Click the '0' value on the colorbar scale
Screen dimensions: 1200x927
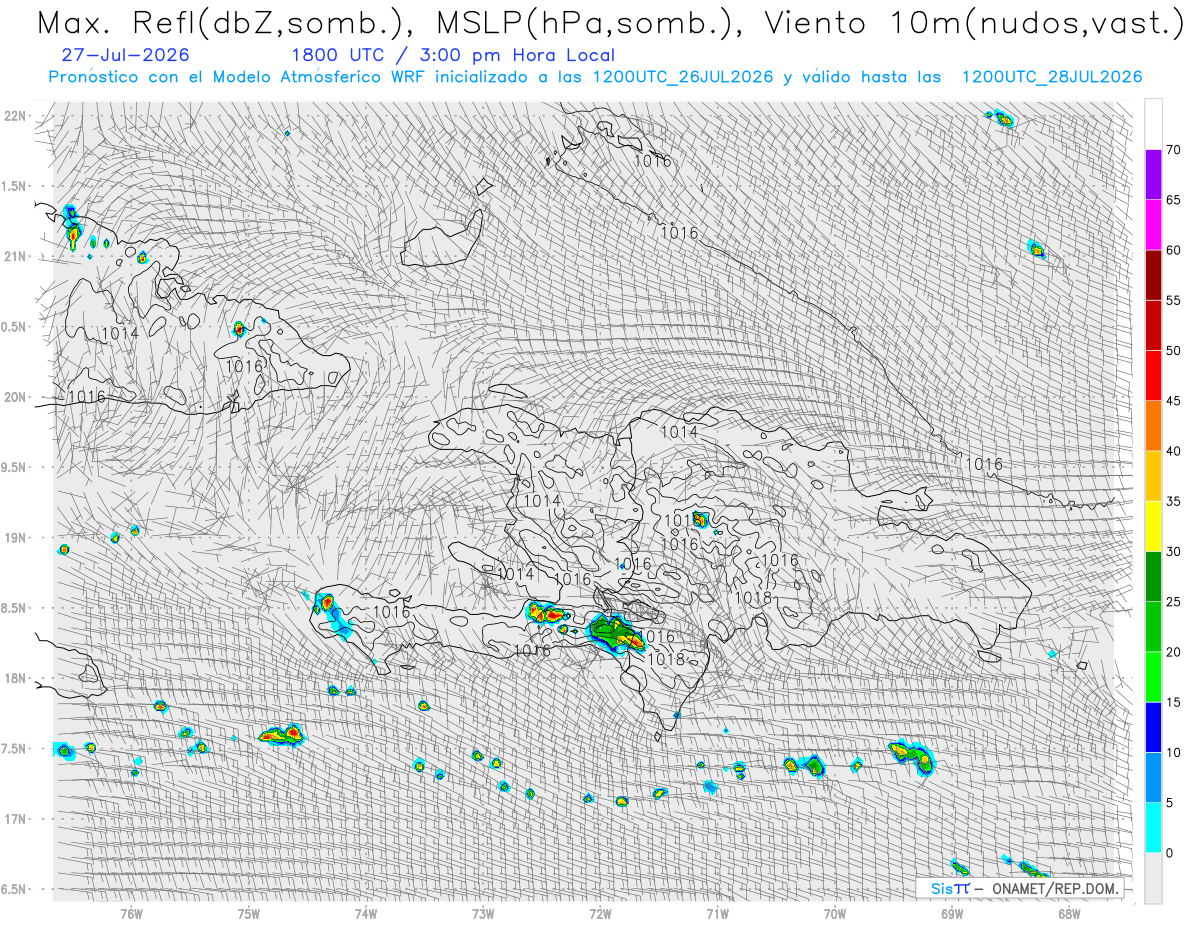click(1170, 853)
